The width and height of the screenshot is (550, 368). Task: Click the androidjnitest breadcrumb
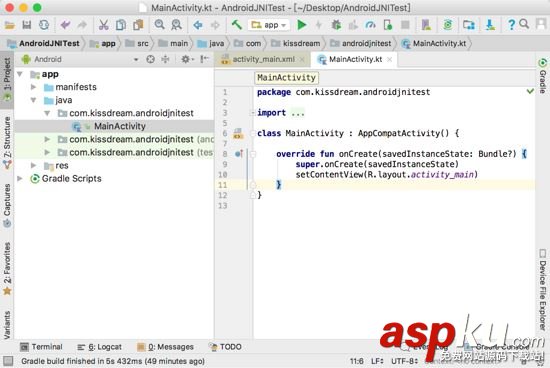pyautogui.click(x=361, y=44)
